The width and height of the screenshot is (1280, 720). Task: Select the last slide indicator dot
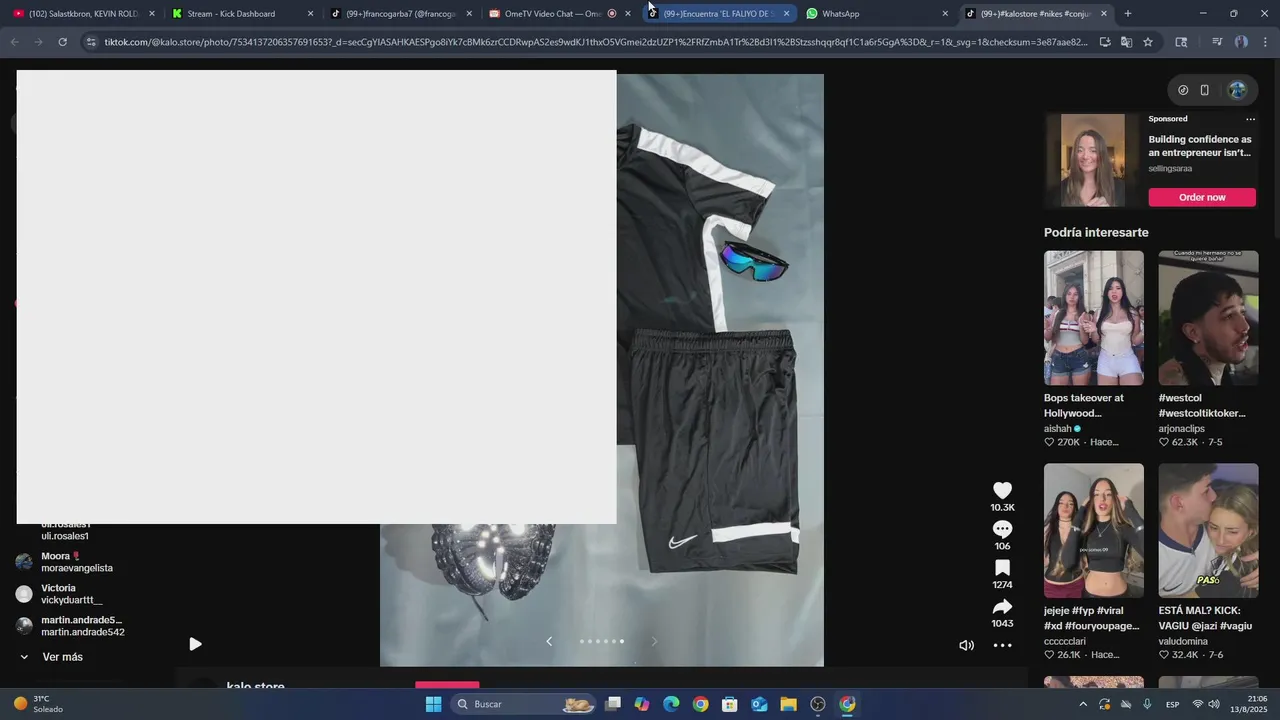point(622,641)
